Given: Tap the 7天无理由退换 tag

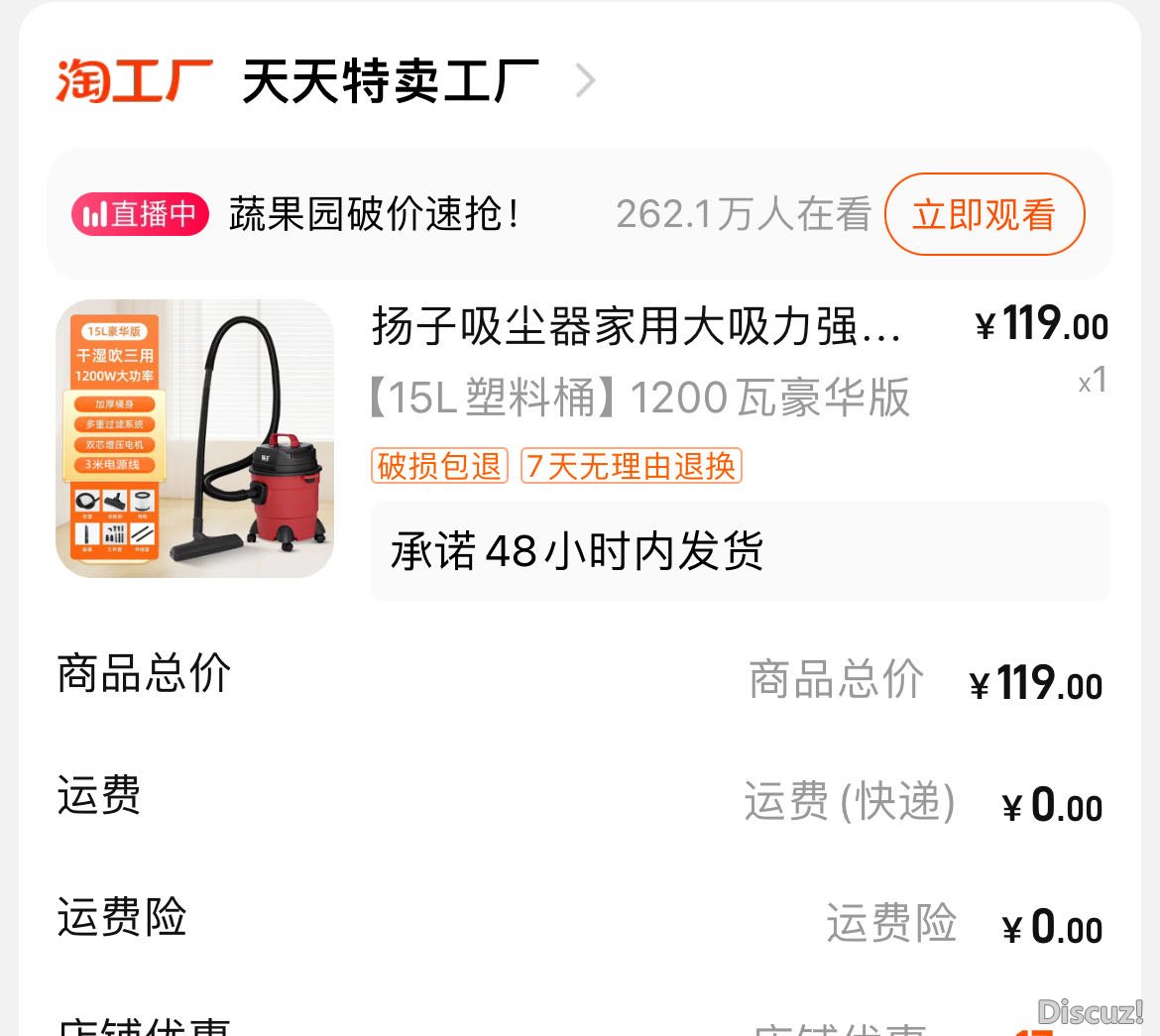Looking at the screenshot, I should [x=631, y=466].
